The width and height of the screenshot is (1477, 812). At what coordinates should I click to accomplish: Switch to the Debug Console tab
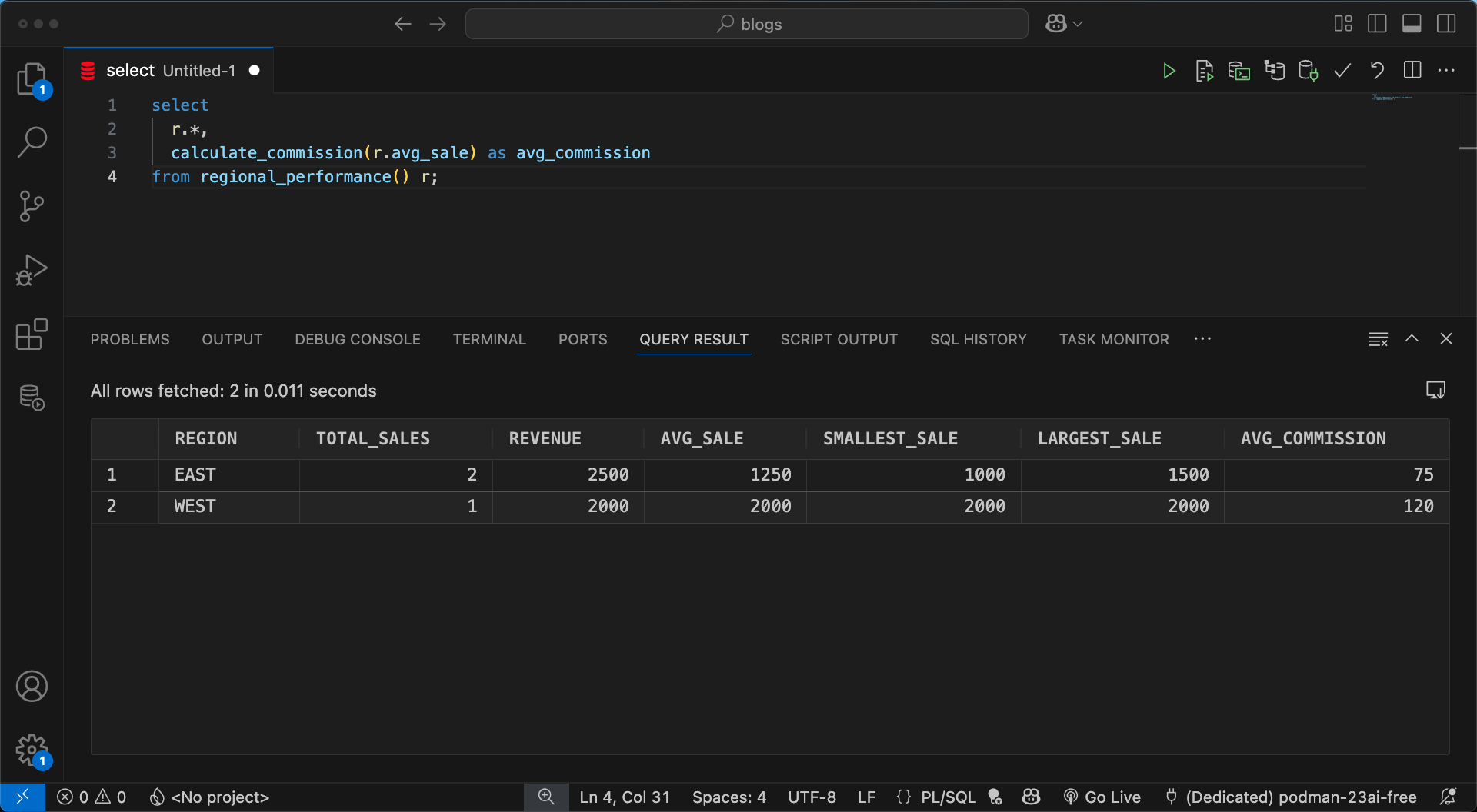pos(358,339)
